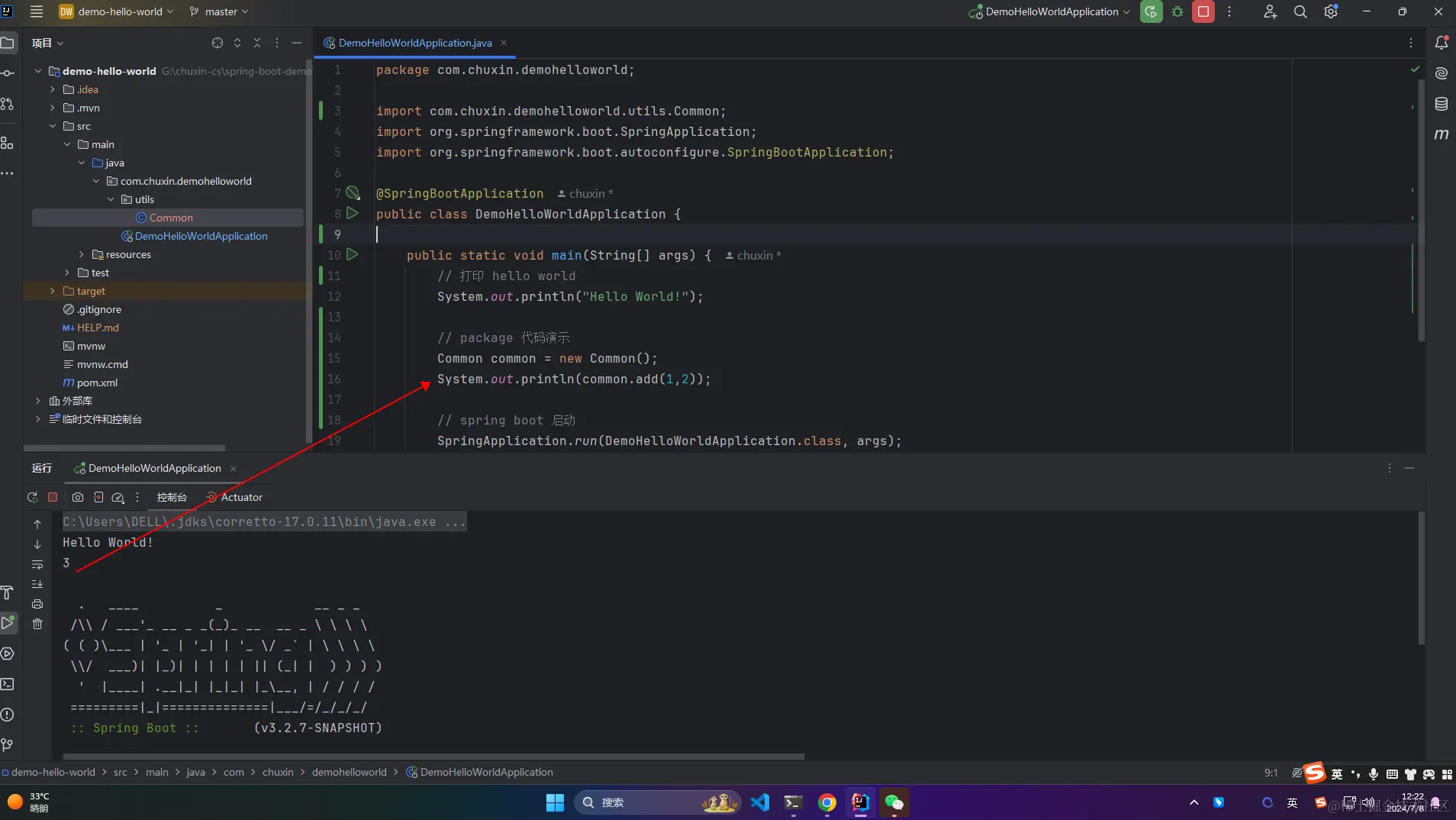Open the Maven tool window icon
The image size is (1456, 820).
point(1441,134)
